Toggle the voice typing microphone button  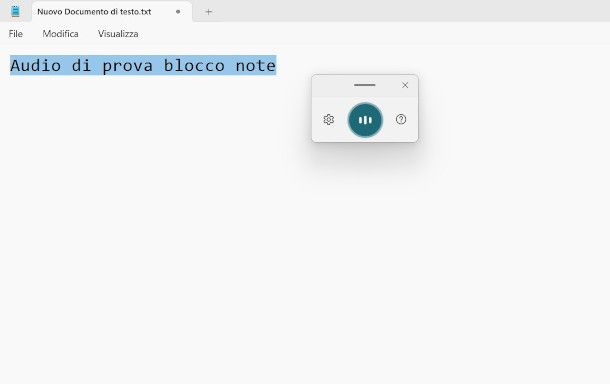pyautogui.click(x=365, y=120)
